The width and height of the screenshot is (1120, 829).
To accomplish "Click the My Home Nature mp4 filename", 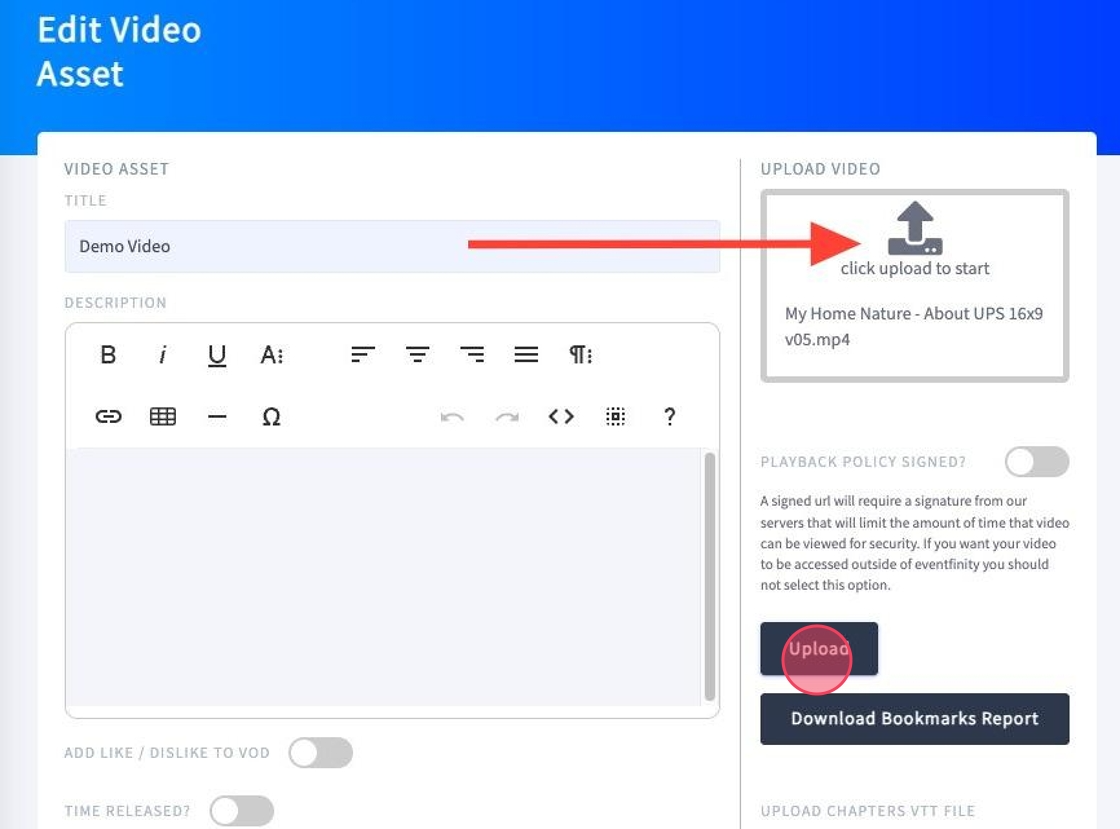I will point(914,326).
